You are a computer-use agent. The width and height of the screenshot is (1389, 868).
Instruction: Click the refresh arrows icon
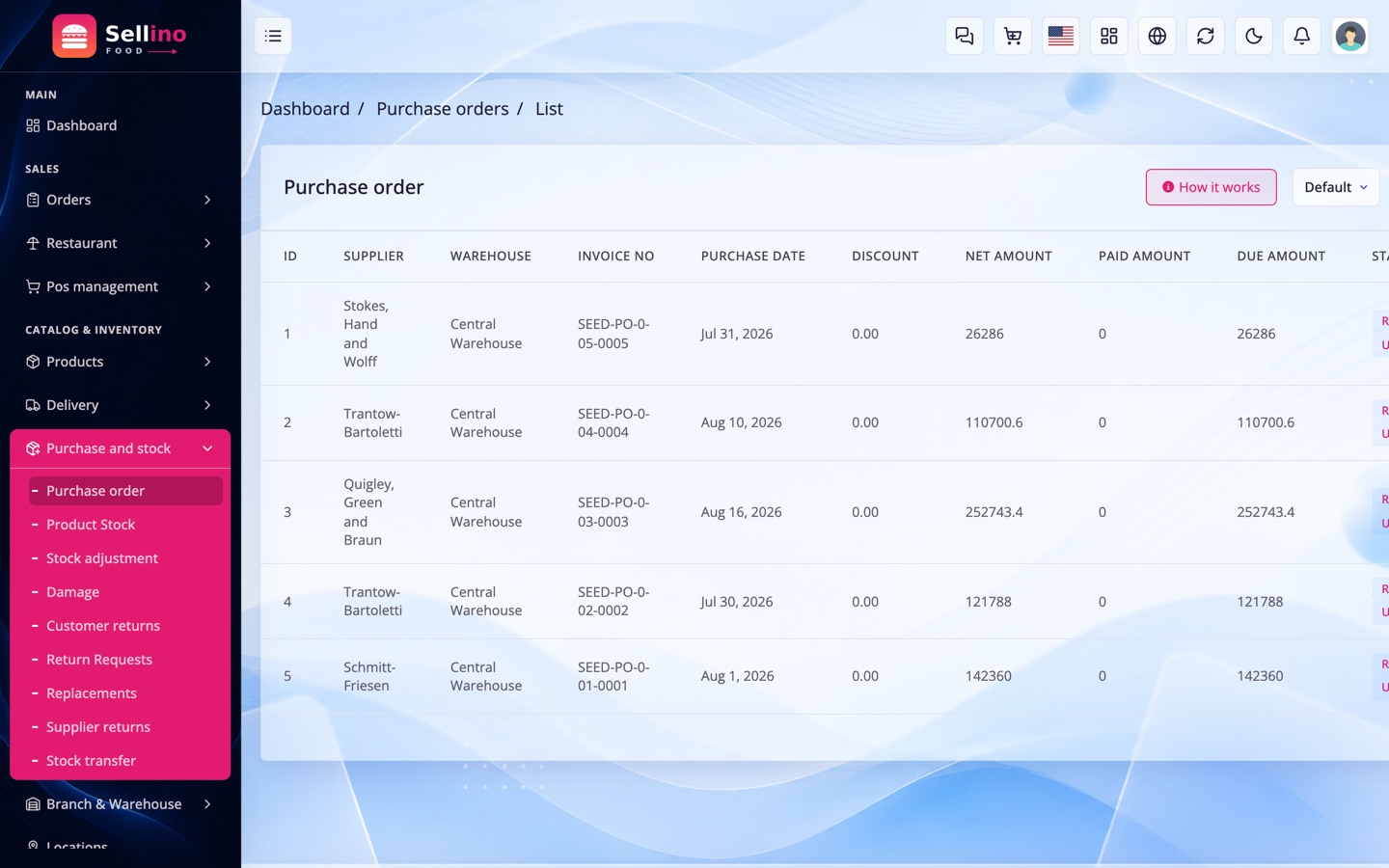(x=1205, y=36)
